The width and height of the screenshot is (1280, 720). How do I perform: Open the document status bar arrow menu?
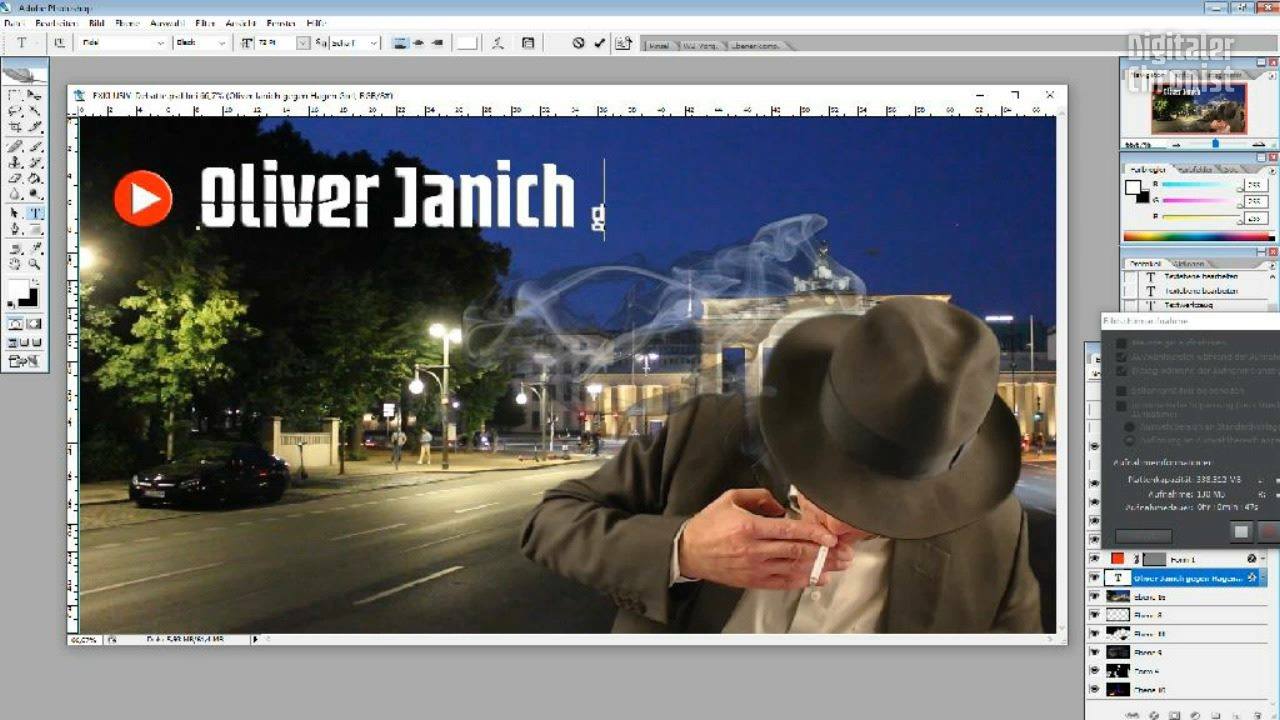[255, 638]
